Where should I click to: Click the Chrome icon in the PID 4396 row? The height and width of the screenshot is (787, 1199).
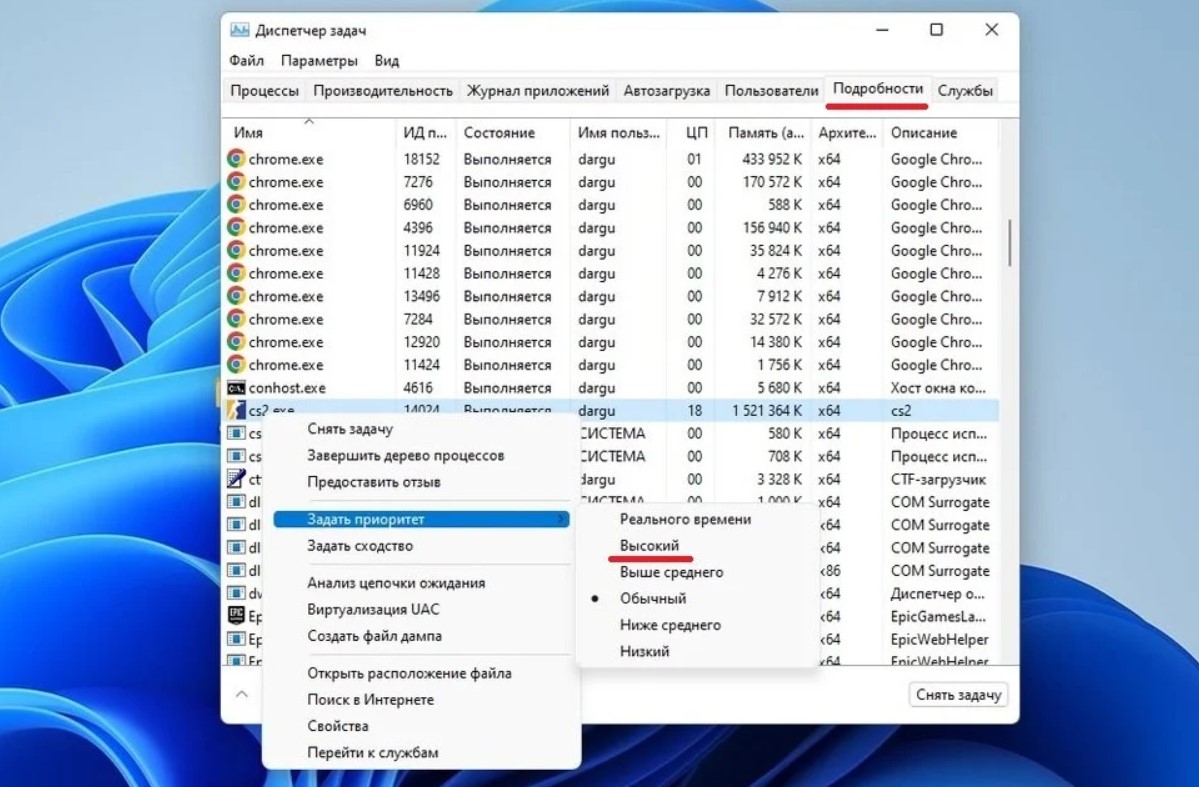tap(236, 228)
